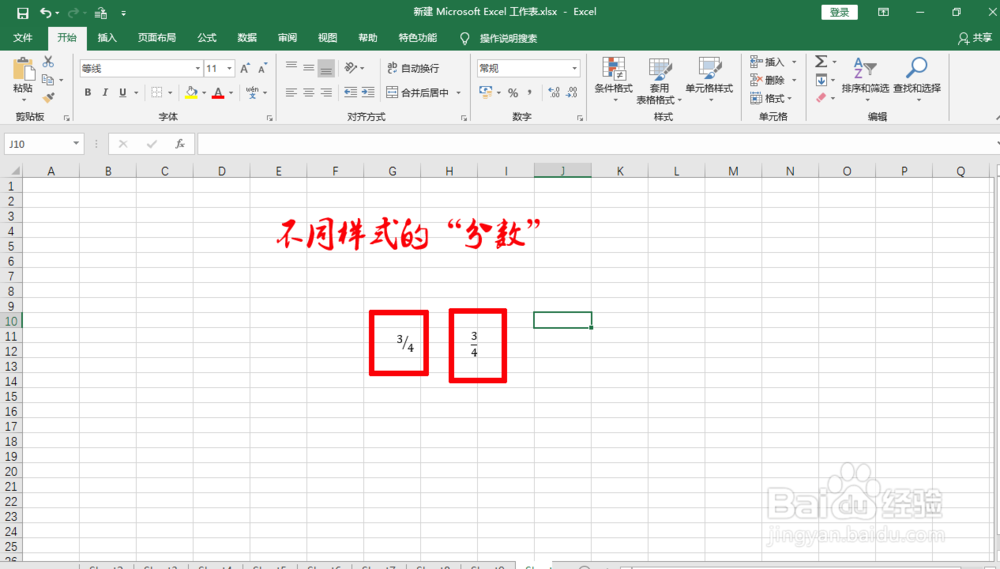This screenshot has width=1000, height=569.
Task: Open Merge and Center dropdown arrow
Action: (x=459, y=93)
